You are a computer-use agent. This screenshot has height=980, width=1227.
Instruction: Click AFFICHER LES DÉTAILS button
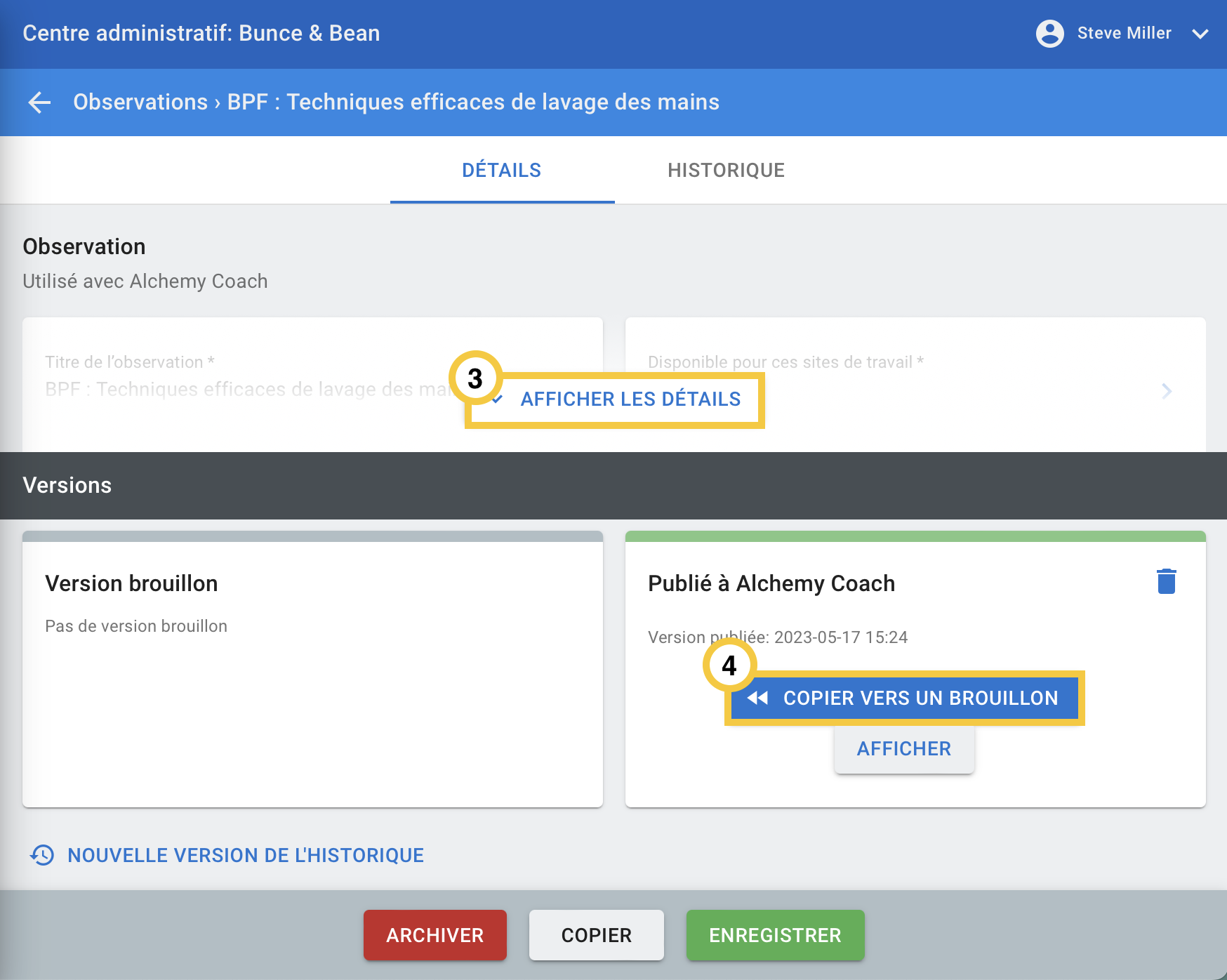click(630, 399)
